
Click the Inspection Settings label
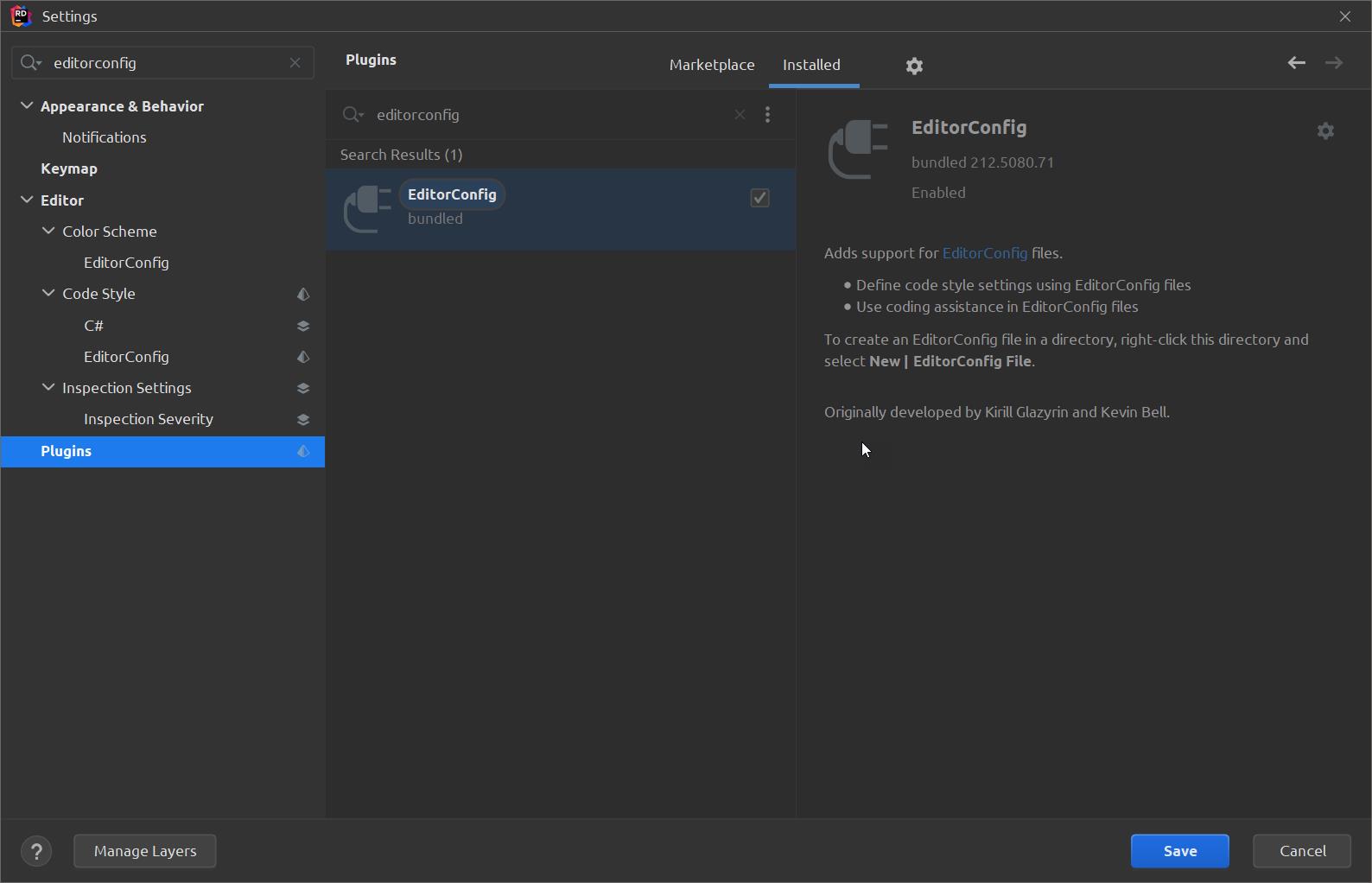[127, 388]
